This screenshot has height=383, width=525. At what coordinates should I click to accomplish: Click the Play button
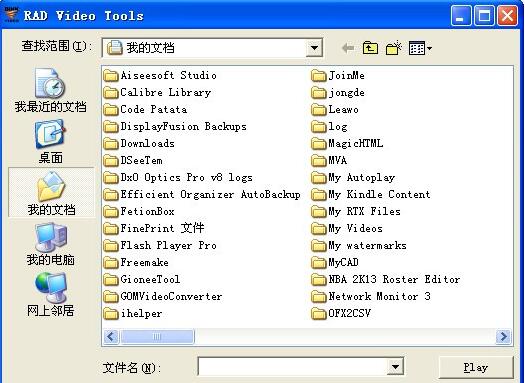pyautogui.click(x=476, y=367)
